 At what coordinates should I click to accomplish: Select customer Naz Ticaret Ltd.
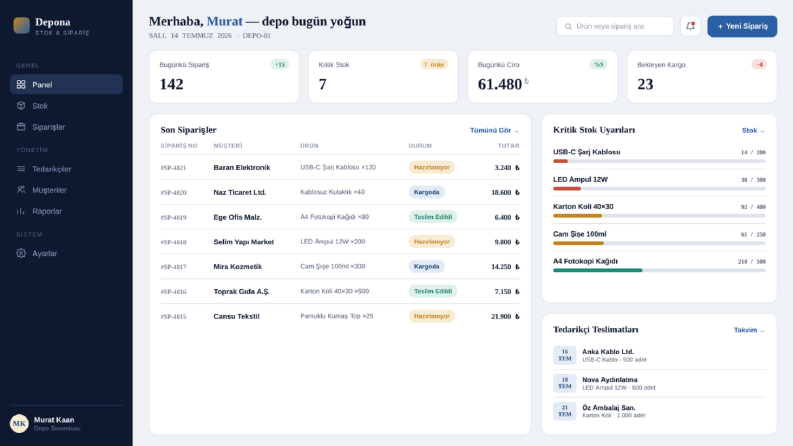240,192
